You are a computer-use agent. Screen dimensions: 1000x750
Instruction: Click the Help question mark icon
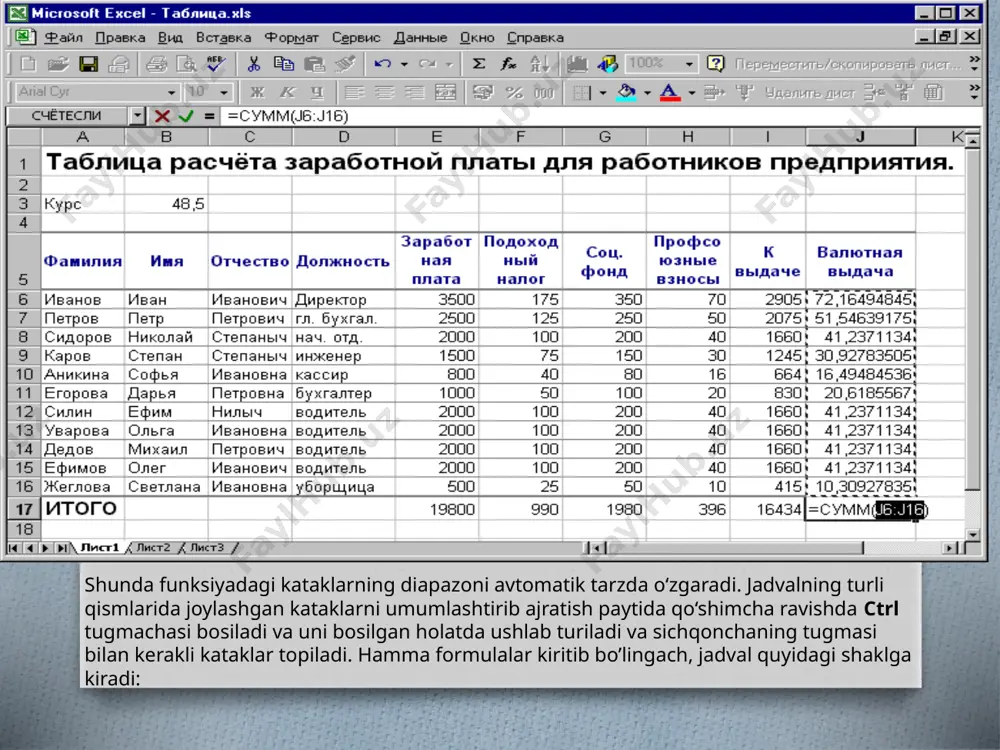click(716, 64)
